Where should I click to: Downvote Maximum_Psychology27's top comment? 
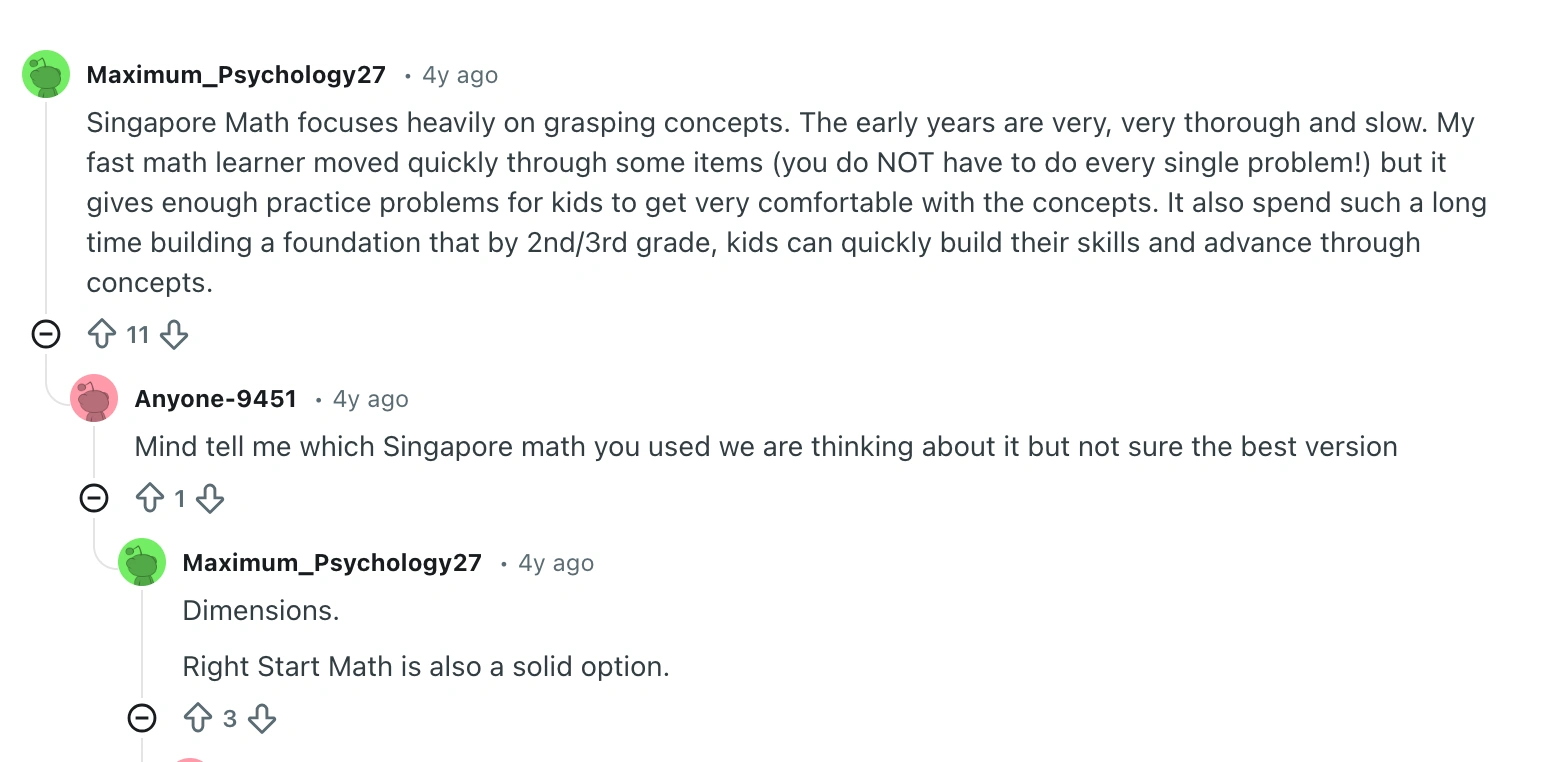pos(174,334)
